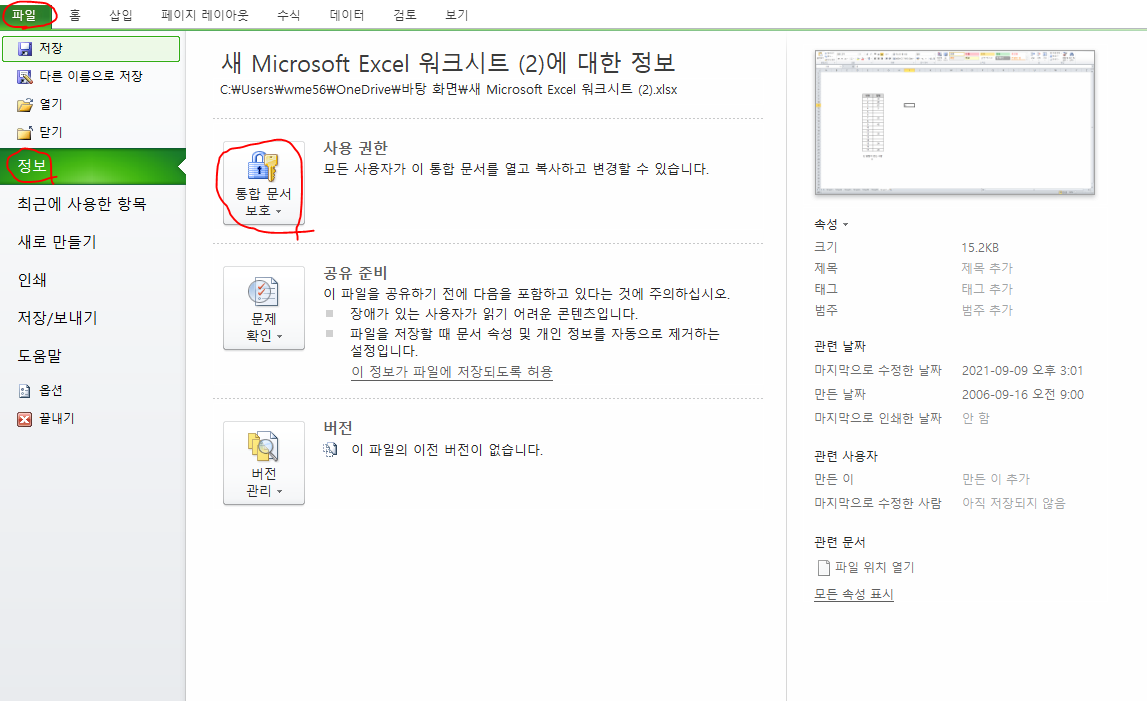This screenshot has height=701, width=1147.
Task: Click the Open (열기) folder icon
Action: (x=25, y=105)
